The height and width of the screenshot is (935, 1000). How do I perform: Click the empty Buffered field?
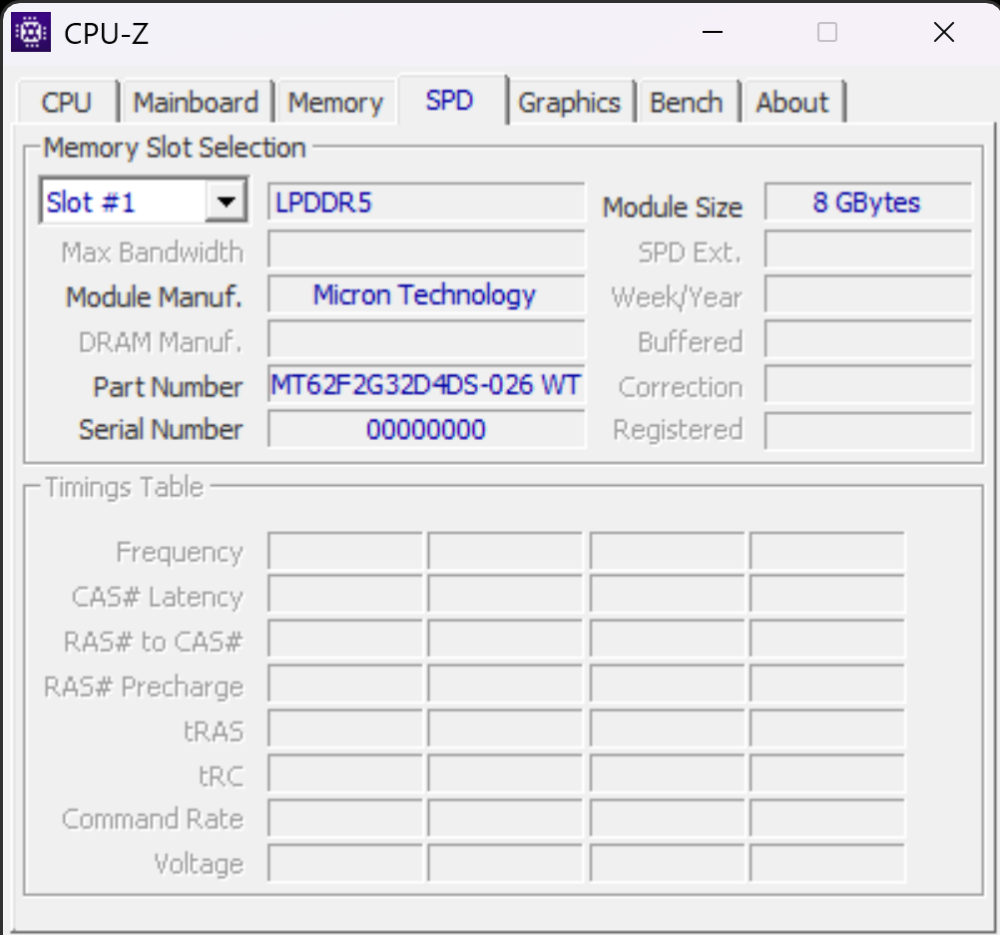[x=867, y=339]
